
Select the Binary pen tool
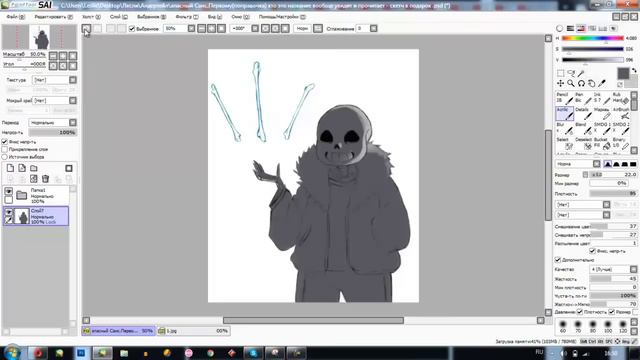pyautogui.click(x=621, y=143)
